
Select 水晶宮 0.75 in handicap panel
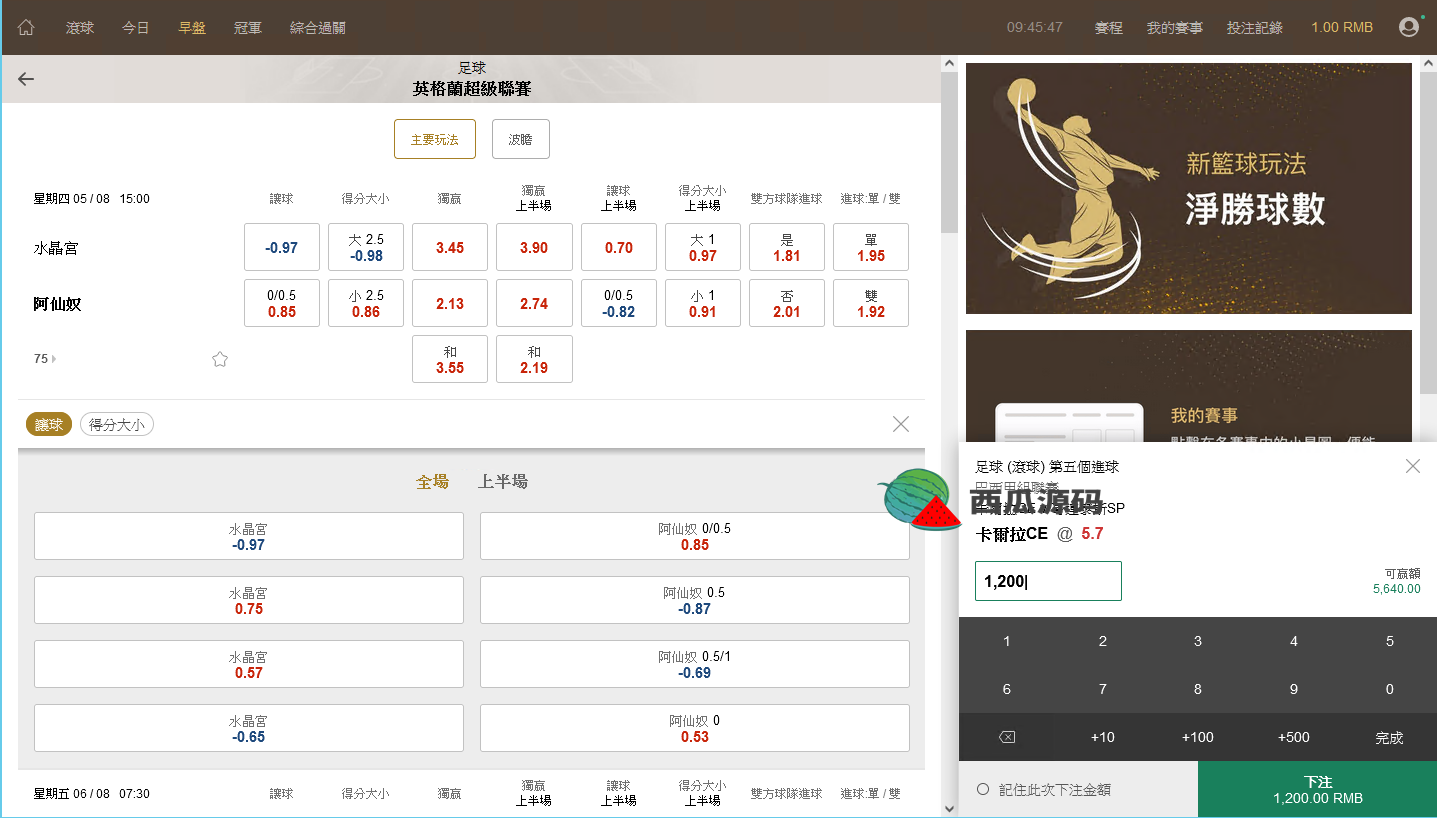[x=249, y=600]
